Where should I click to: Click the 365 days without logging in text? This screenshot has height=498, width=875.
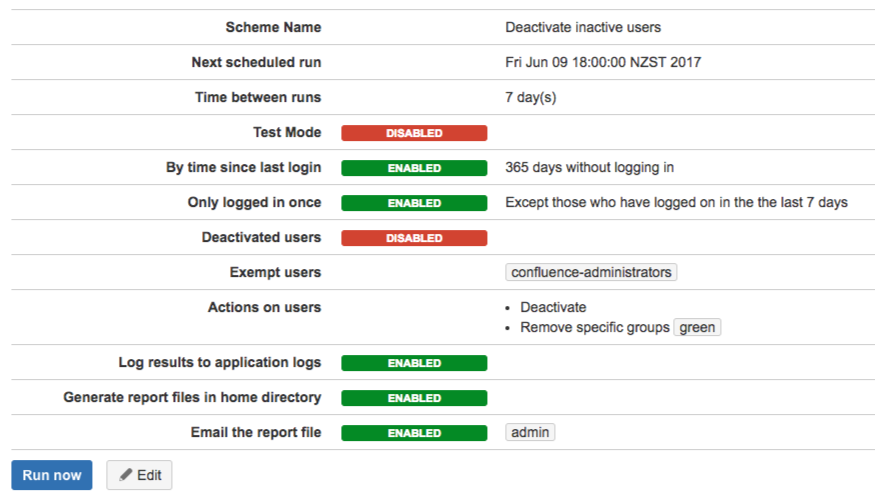point(597,167)
